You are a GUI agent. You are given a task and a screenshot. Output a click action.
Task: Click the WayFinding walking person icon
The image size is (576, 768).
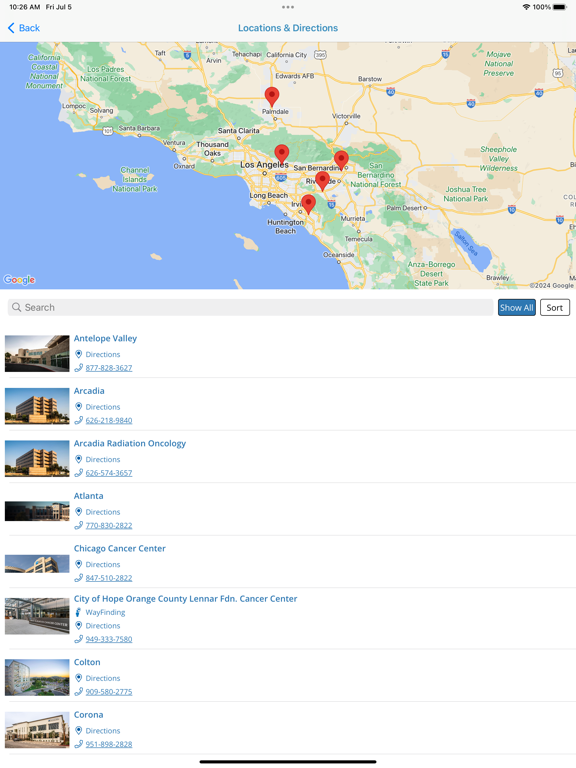[78, 612]
